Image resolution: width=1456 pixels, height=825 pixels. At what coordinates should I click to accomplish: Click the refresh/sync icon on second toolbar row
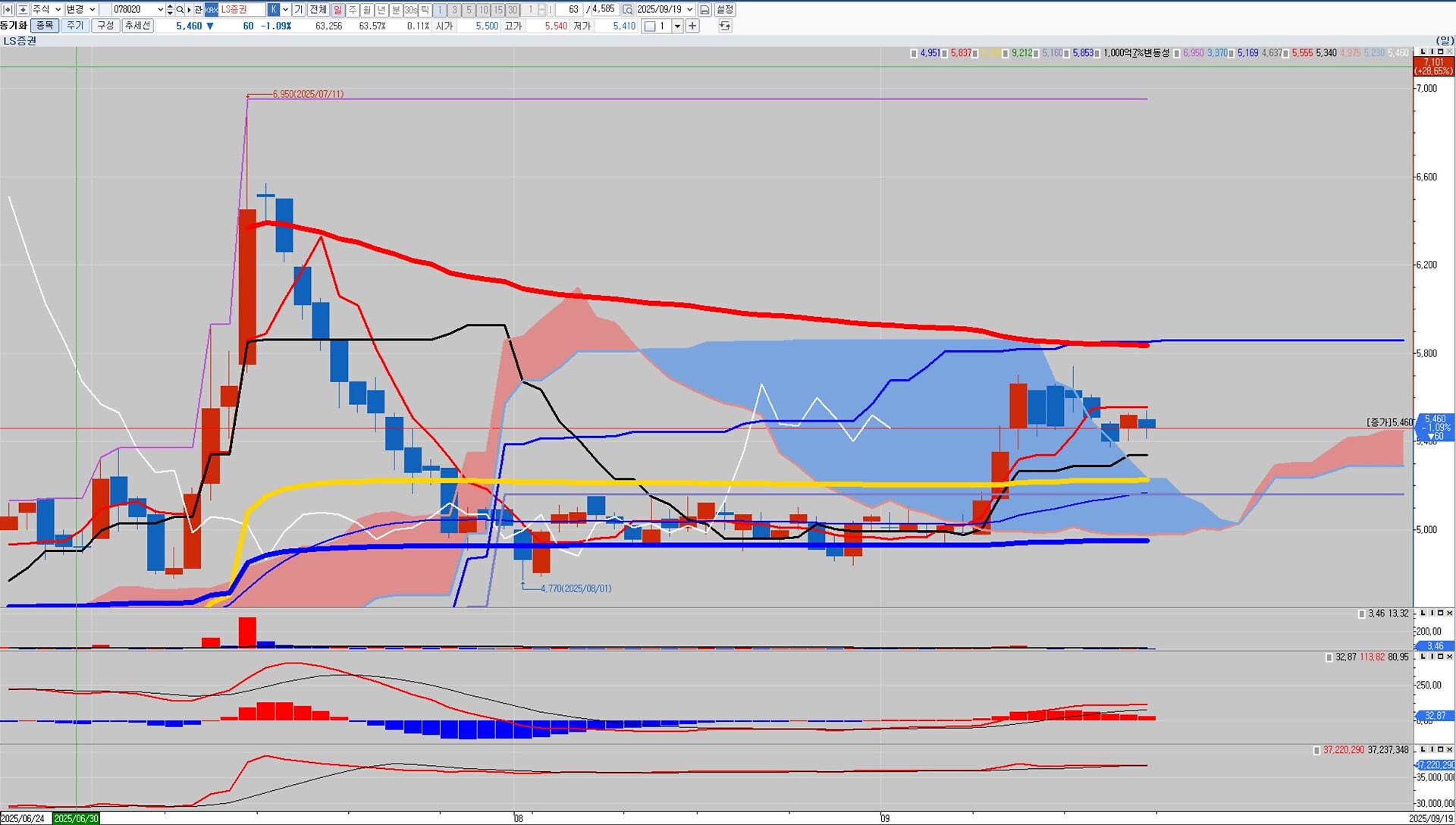click(725, 26)
